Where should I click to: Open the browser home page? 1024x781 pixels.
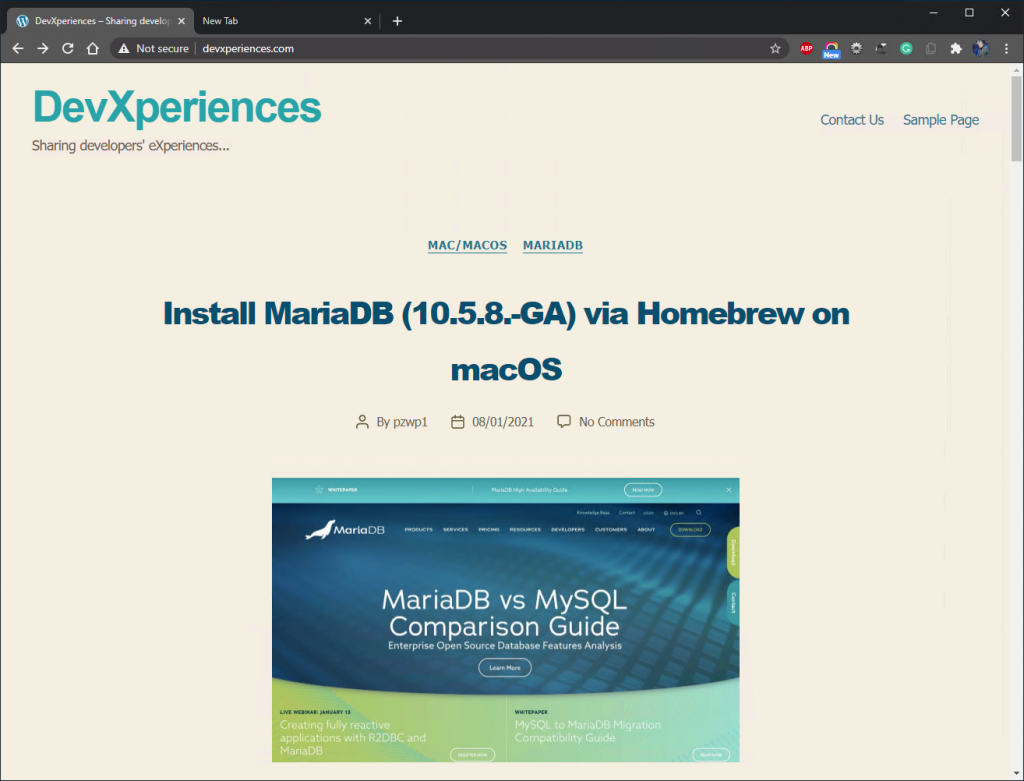pos(93,48)
